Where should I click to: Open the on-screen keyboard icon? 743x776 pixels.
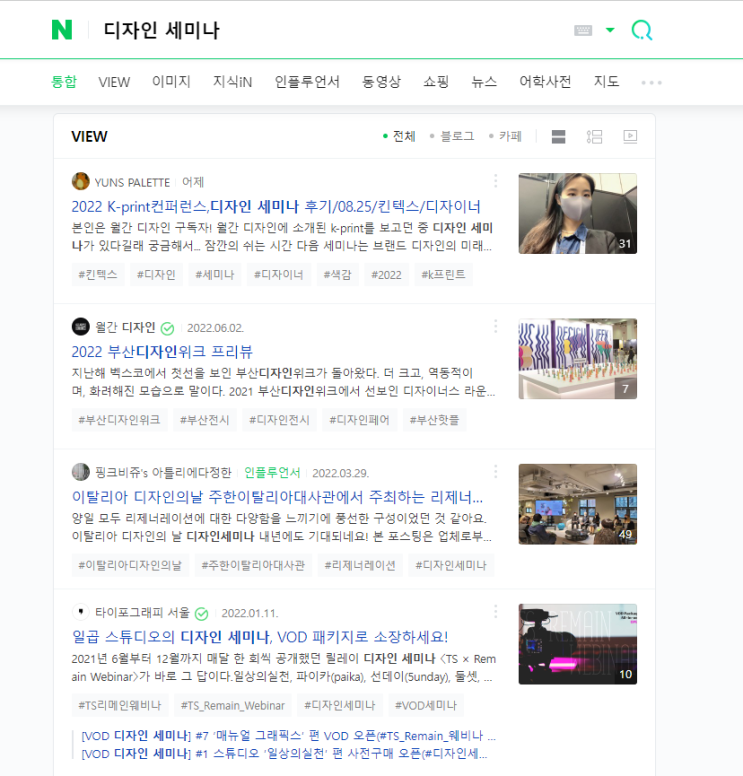pyautogui.click(x=583, y=30)
